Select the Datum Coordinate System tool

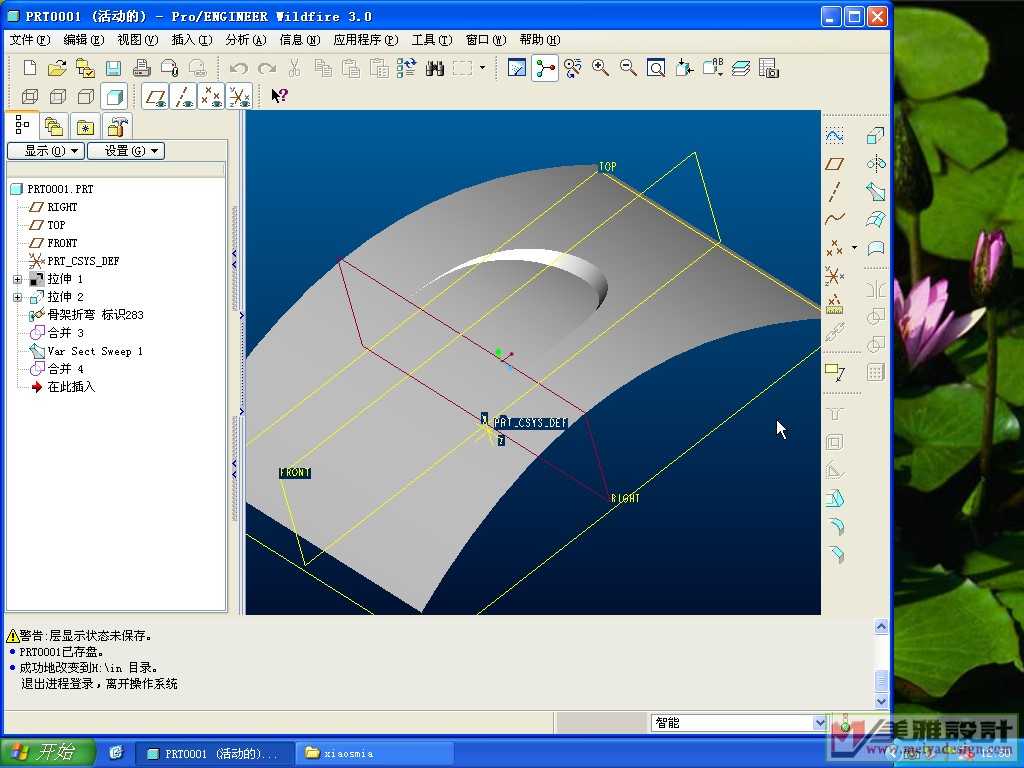click(835, 276)
